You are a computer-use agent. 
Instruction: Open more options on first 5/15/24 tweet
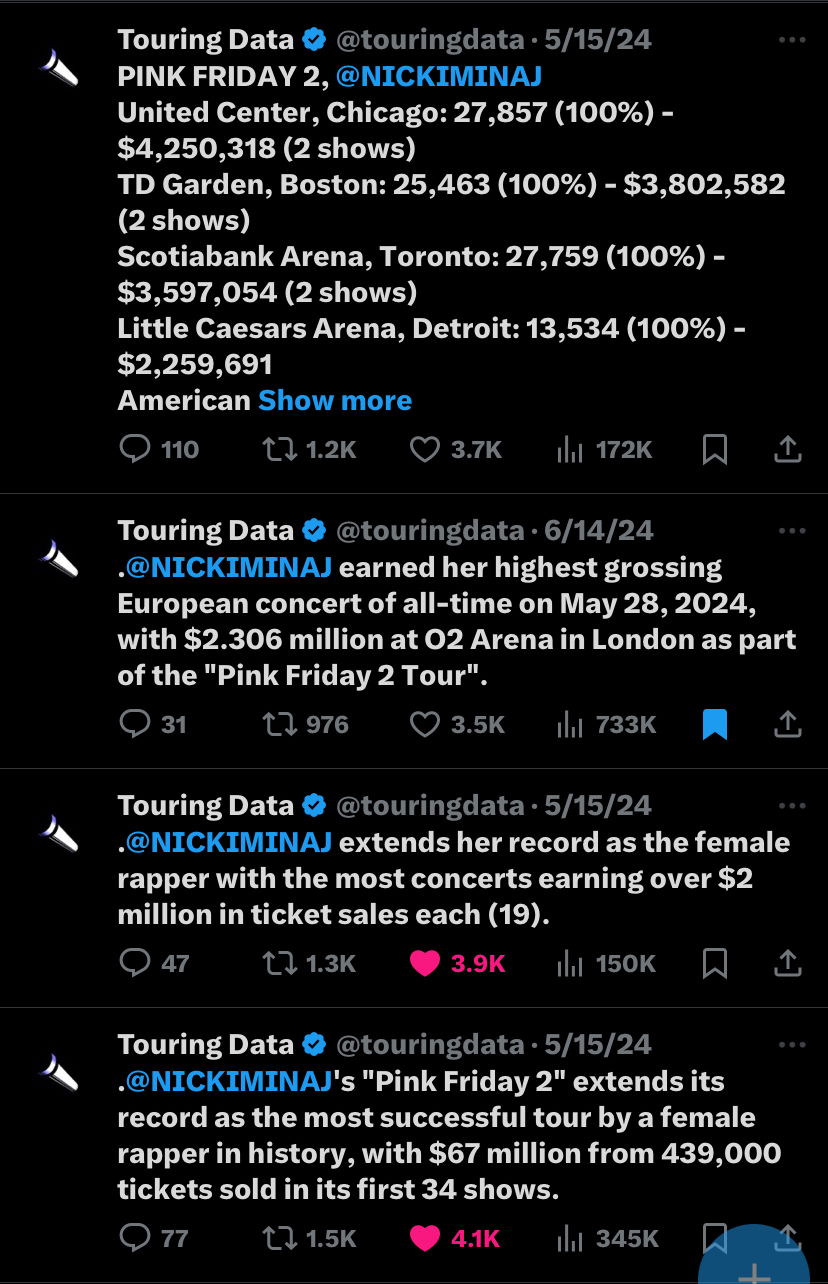click(x=791, y=40)
